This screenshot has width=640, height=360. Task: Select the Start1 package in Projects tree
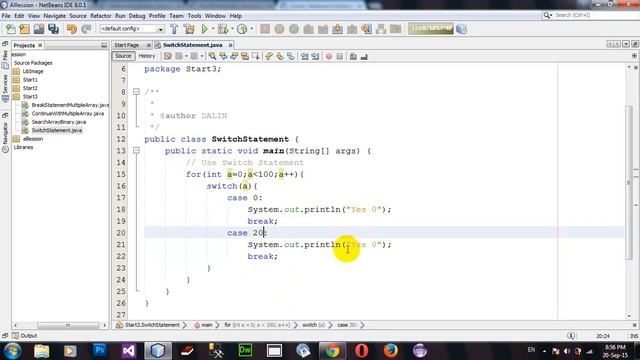pos(30,80)
